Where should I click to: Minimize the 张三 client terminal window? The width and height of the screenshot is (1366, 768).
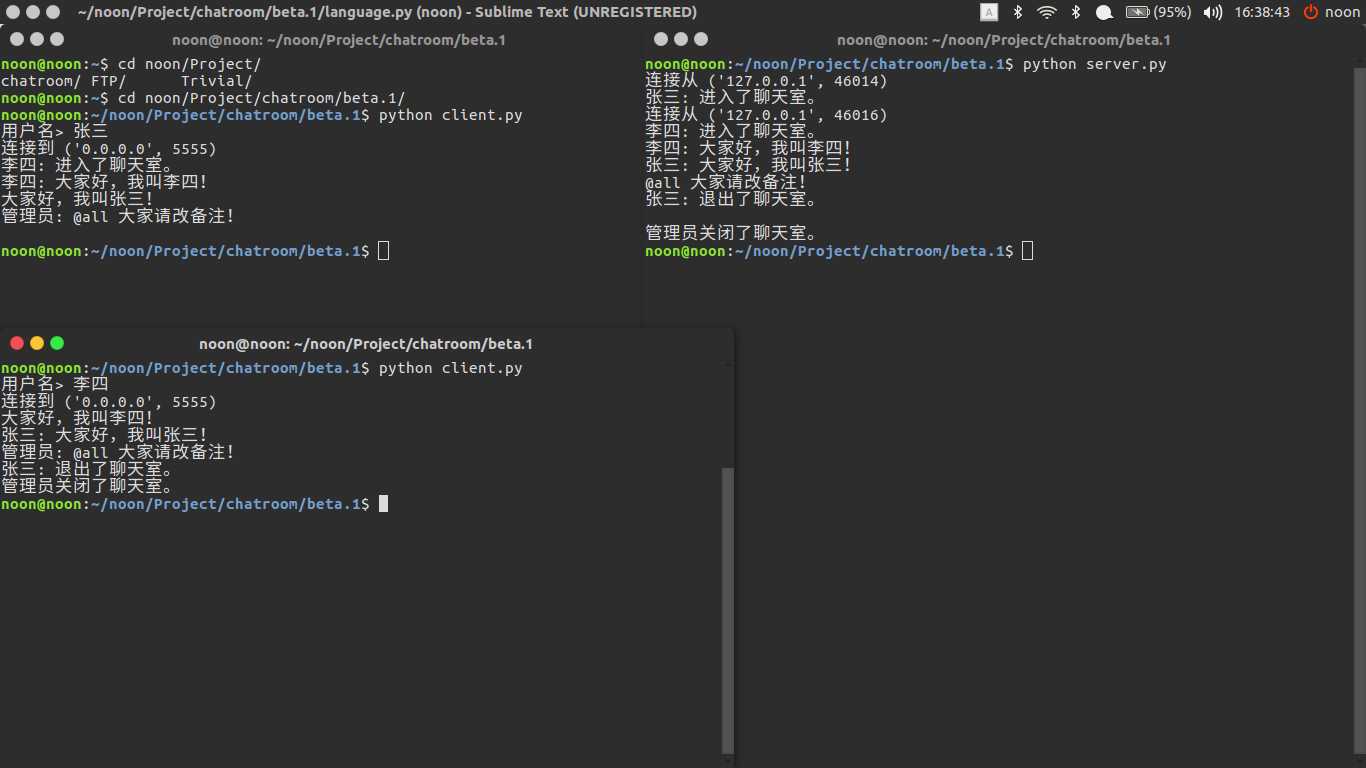coord(37,39)
